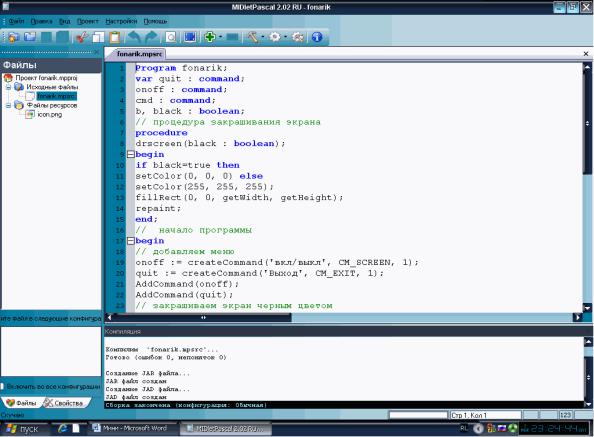Click the system tray clock
The width and height of the screenshot is (594, 437).
pyautogui.click(x=553, y=429)
